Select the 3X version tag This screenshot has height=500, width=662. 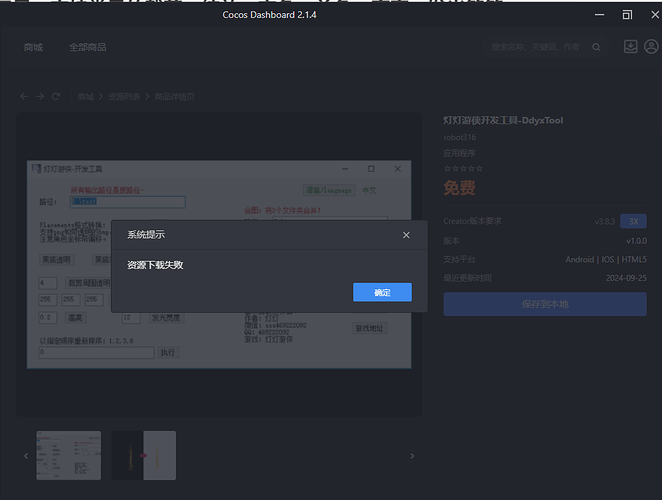pos(633,221)
